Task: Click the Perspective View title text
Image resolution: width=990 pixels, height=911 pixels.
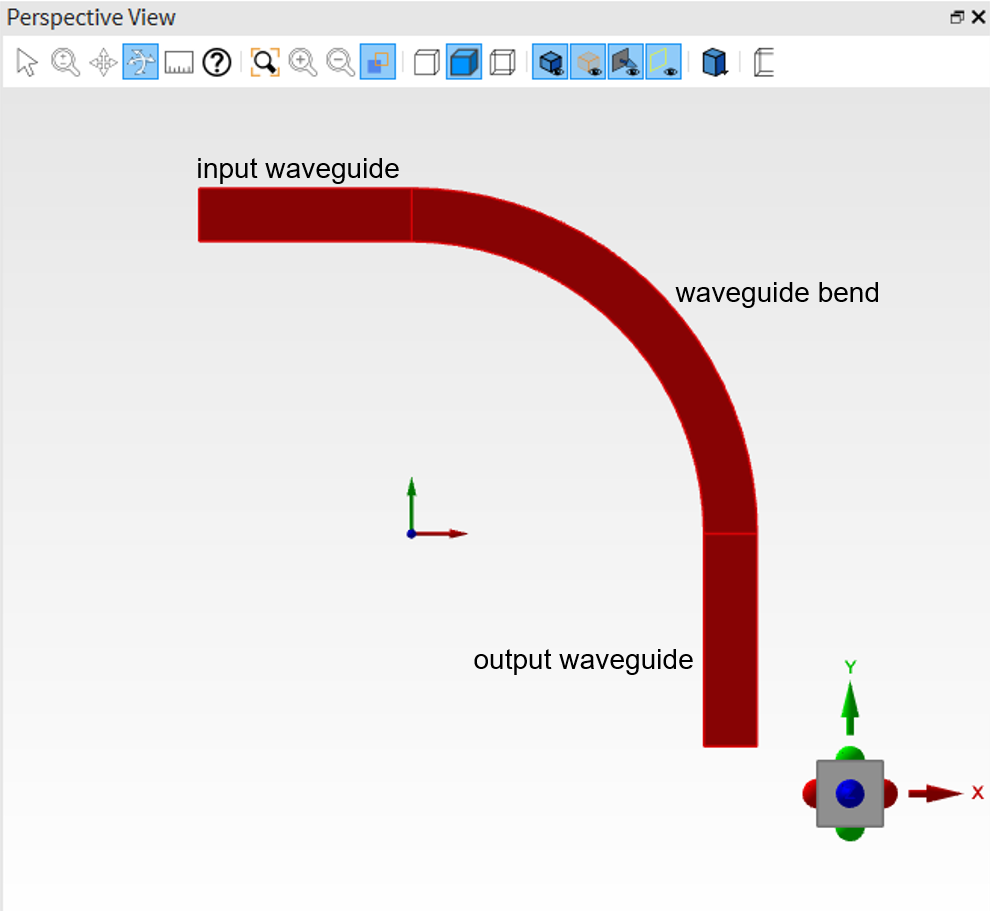Action: pos(91,18)
